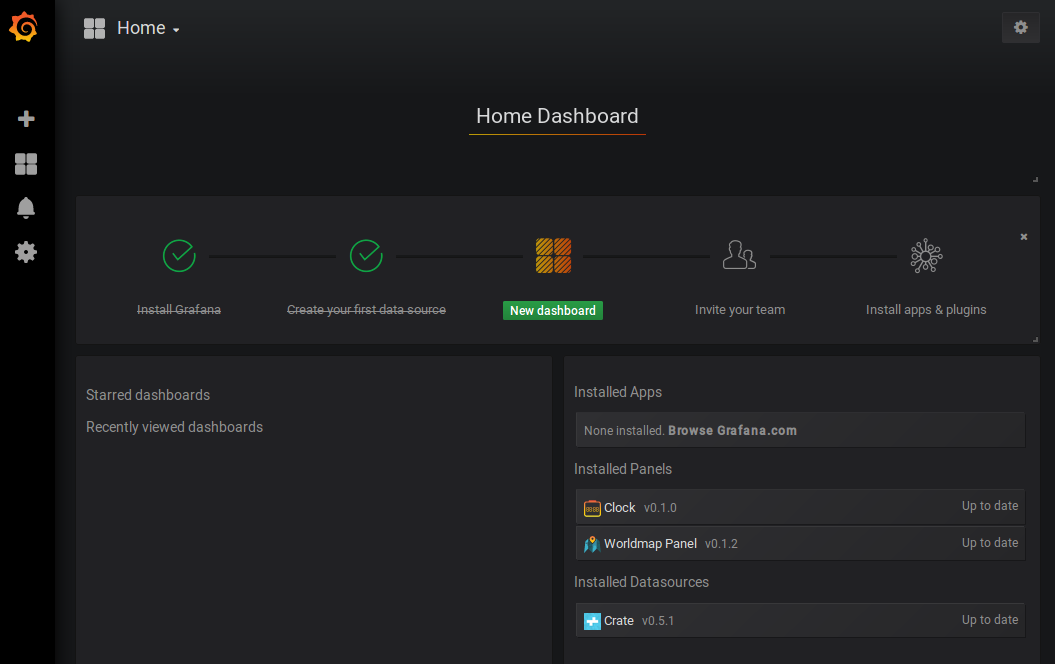This screenshot has height=664, width=1055.
Task: Click the Crate version v0.5.1 text
Action: coord(658,621)
